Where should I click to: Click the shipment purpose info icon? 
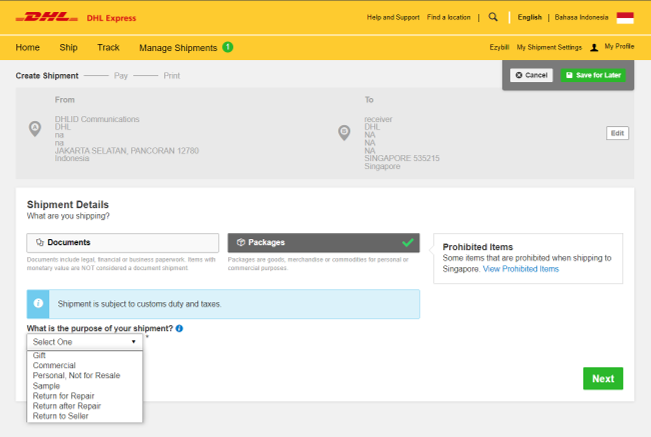point(179,328)
